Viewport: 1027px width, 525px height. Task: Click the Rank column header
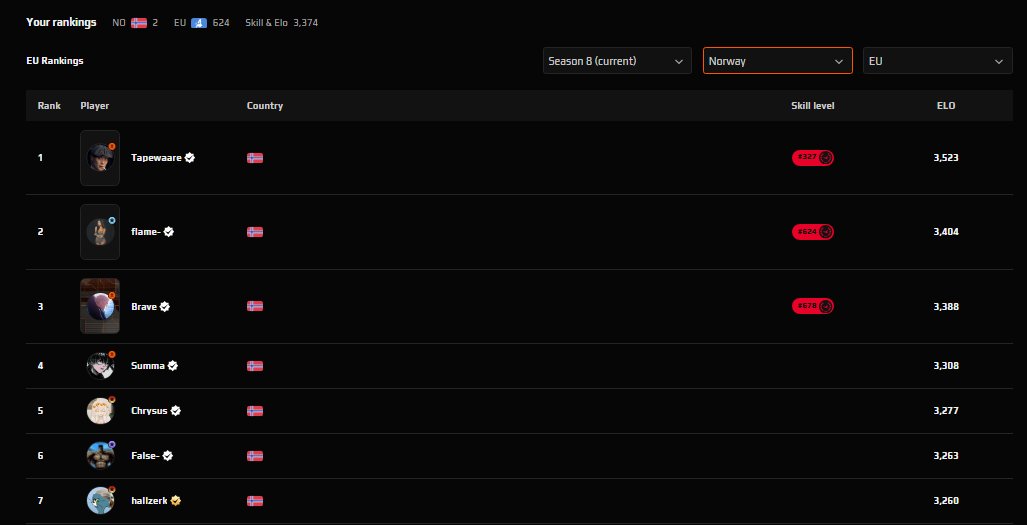(49, 105)
